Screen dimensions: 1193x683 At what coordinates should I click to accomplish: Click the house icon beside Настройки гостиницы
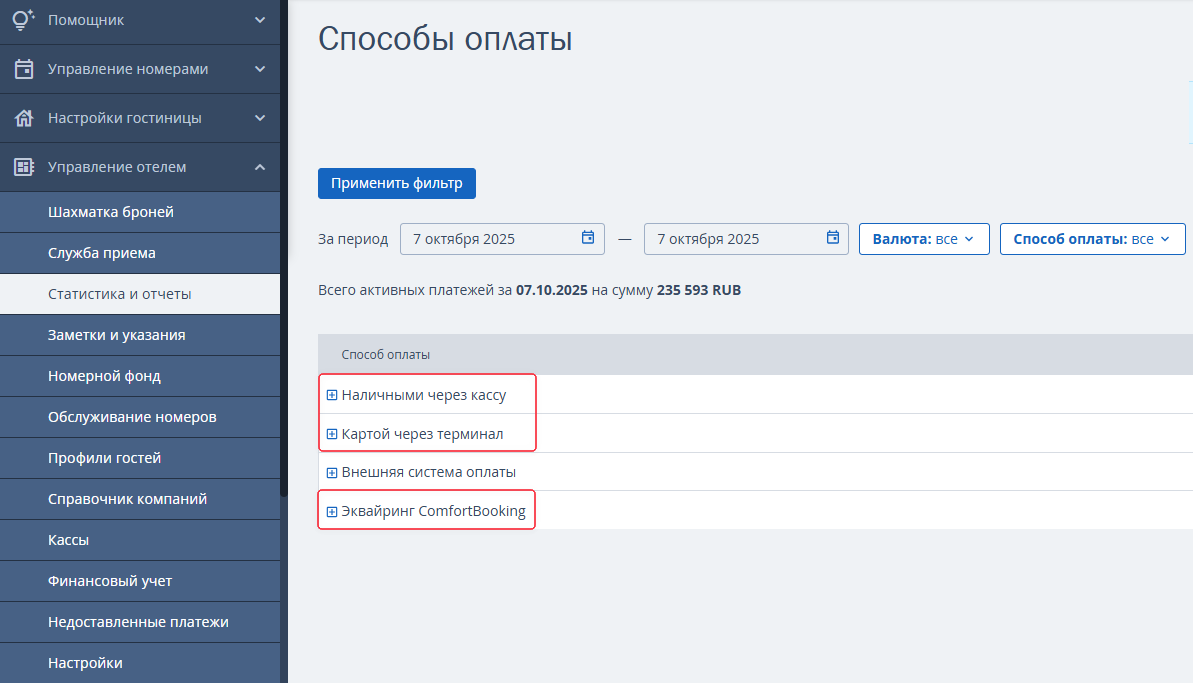(x=24, y=118)
